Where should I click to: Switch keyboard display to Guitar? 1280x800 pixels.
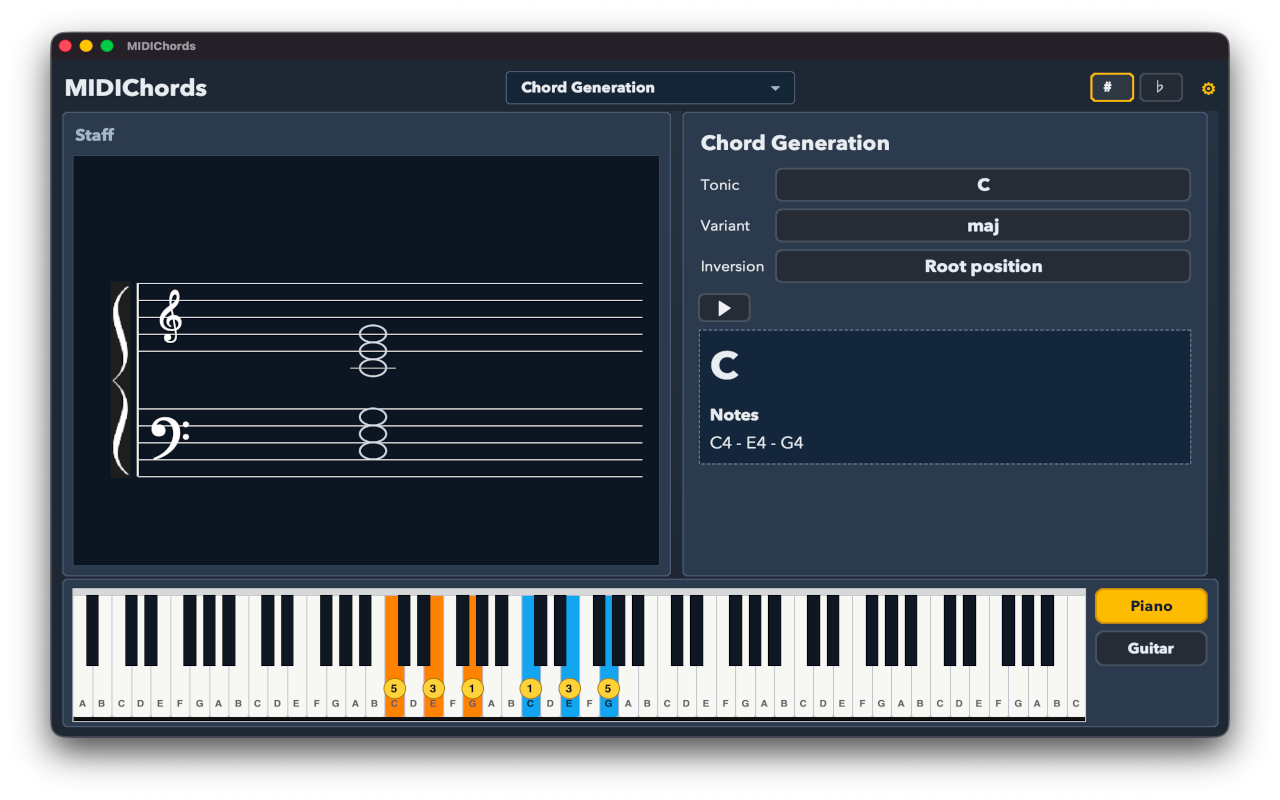[1150, 648]
